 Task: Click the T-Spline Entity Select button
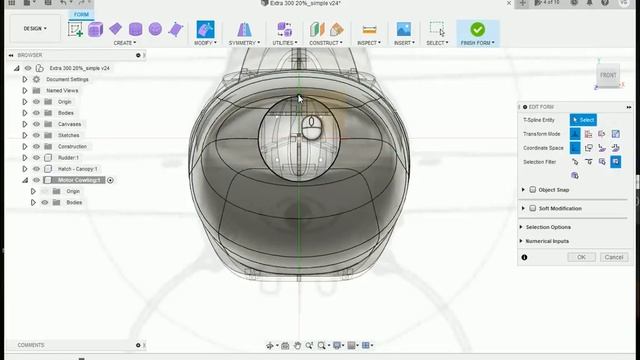(583, 120)
